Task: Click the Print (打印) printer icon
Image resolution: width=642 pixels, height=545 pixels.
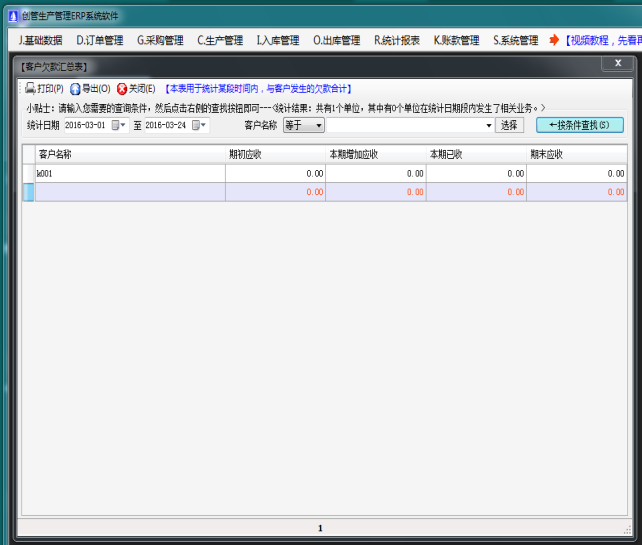Action: [30, 89]
